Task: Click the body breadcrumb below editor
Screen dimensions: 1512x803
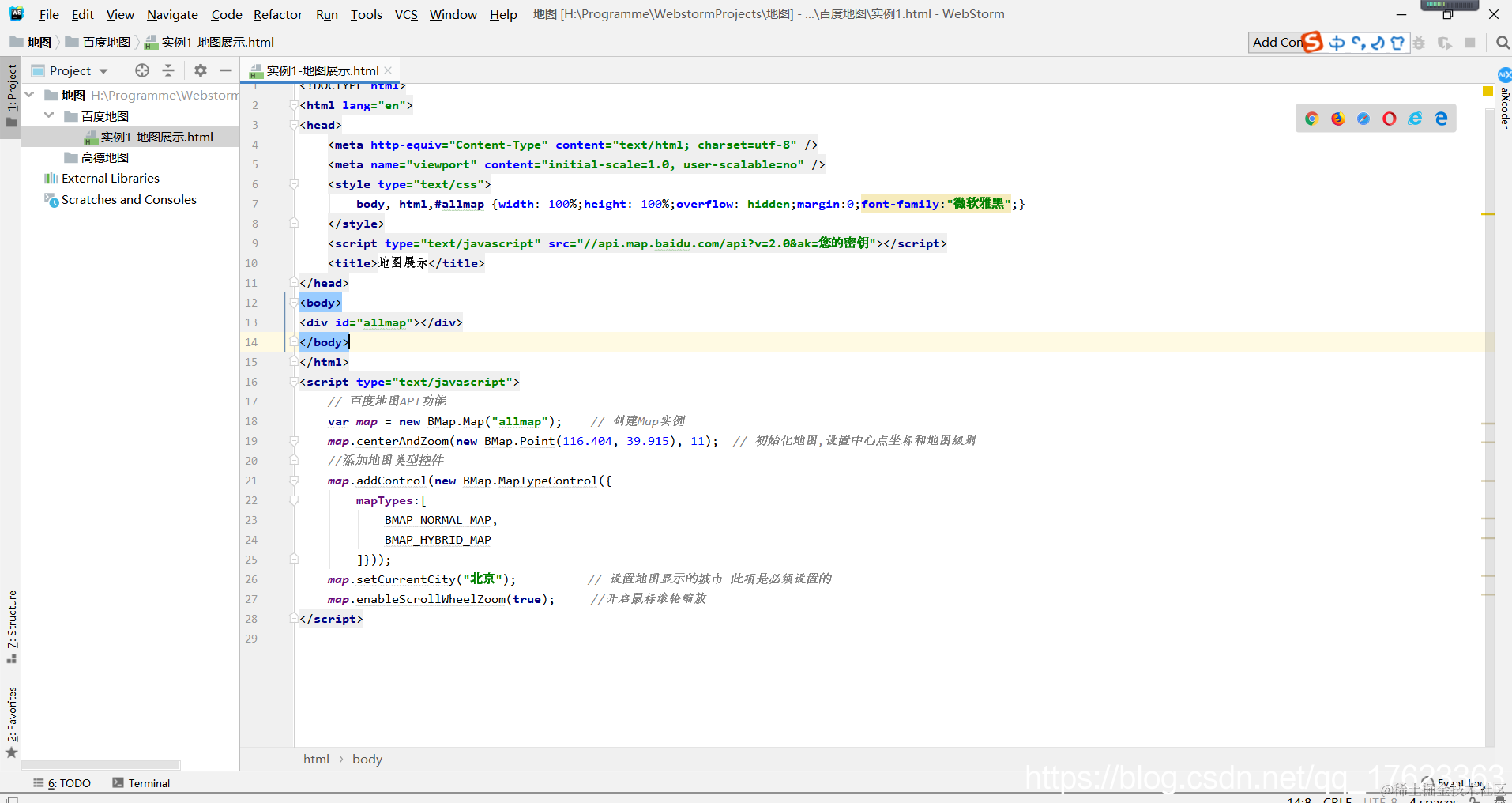Action: tap(367, 760)
